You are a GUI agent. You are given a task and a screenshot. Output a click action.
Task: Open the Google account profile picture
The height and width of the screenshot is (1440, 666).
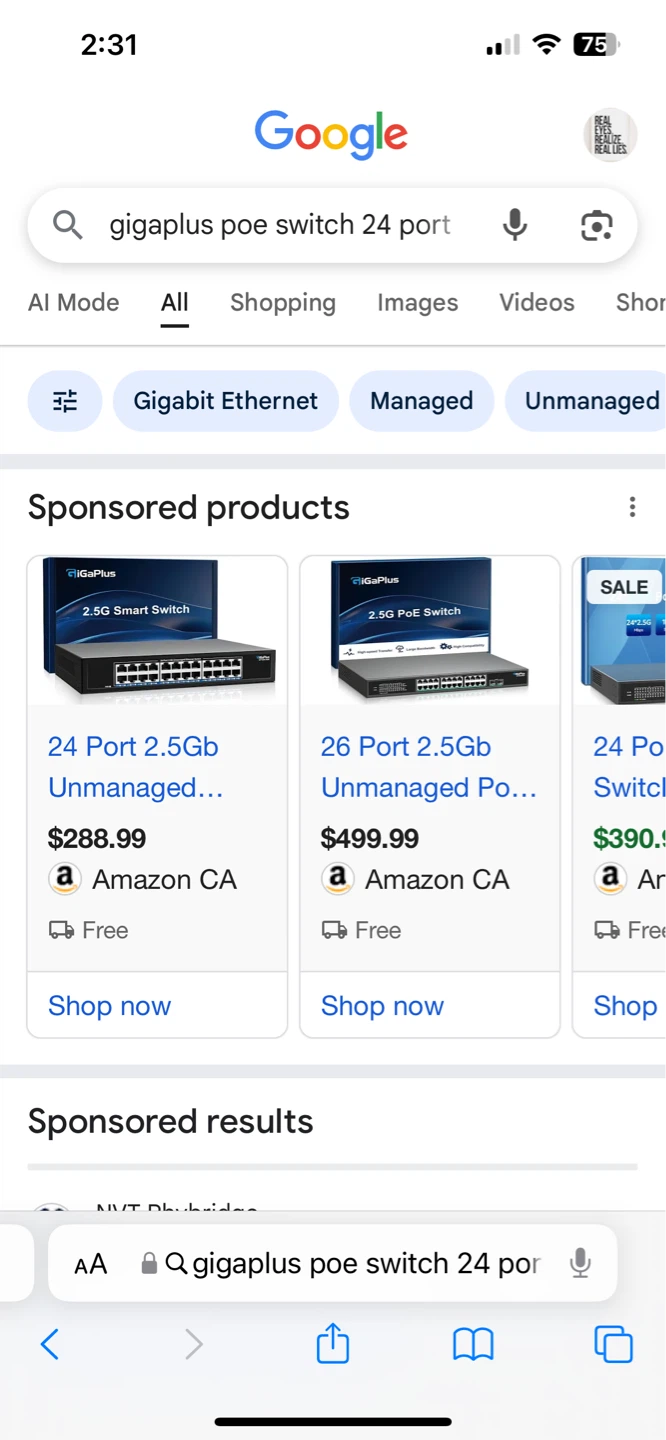tap(609, 135)
